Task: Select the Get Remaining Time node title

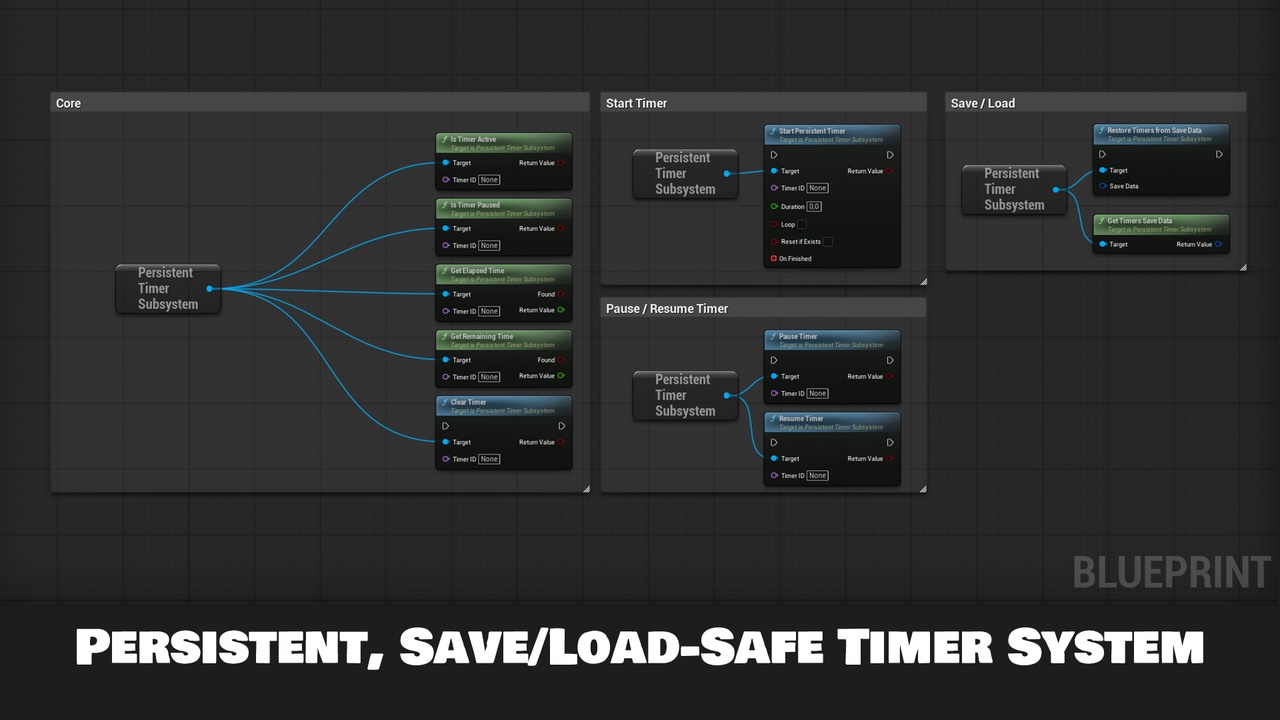Action: coord(482,336)
